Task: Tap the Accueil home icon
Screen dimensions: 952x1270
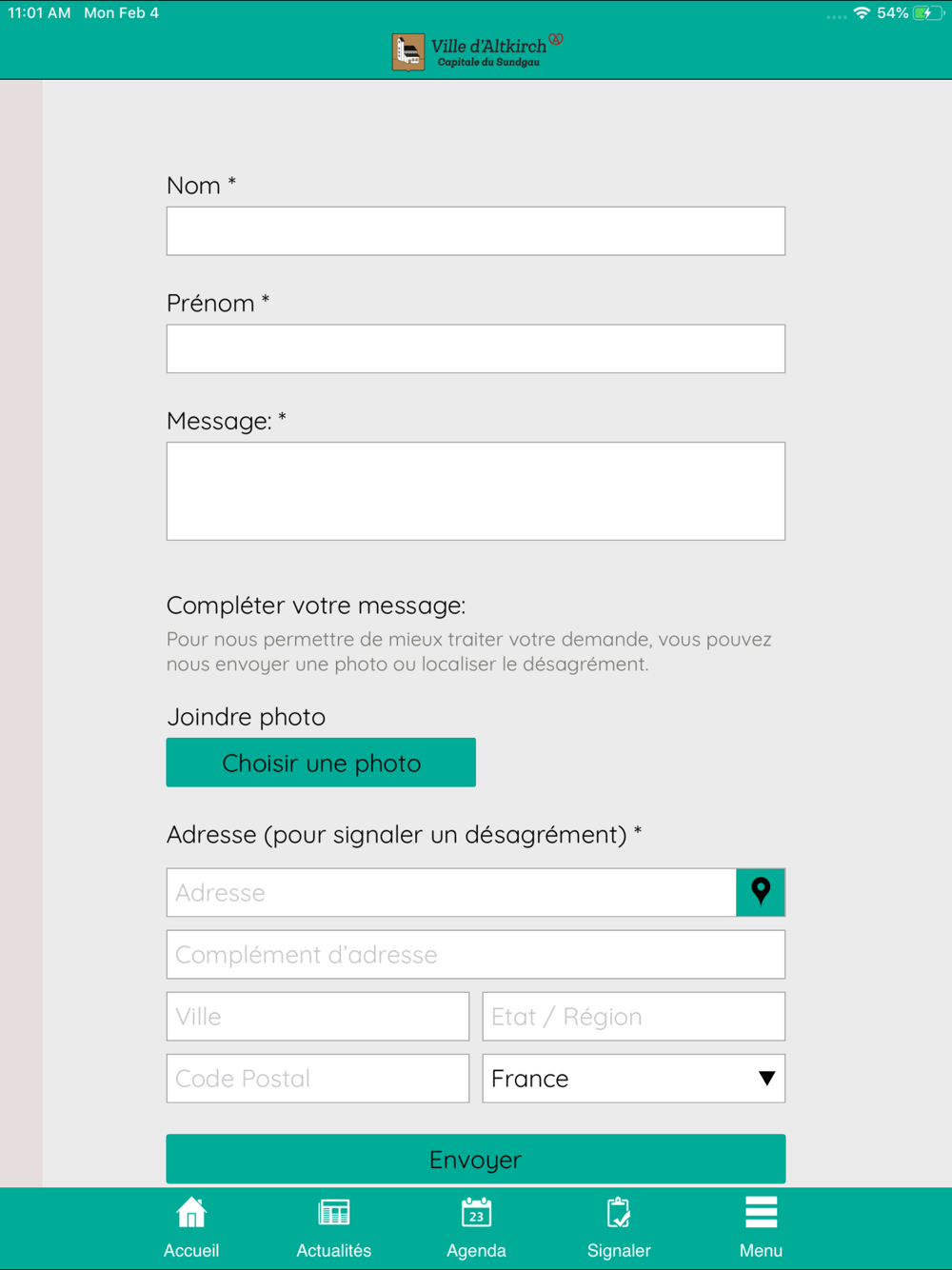Action: click(191, 1214)
